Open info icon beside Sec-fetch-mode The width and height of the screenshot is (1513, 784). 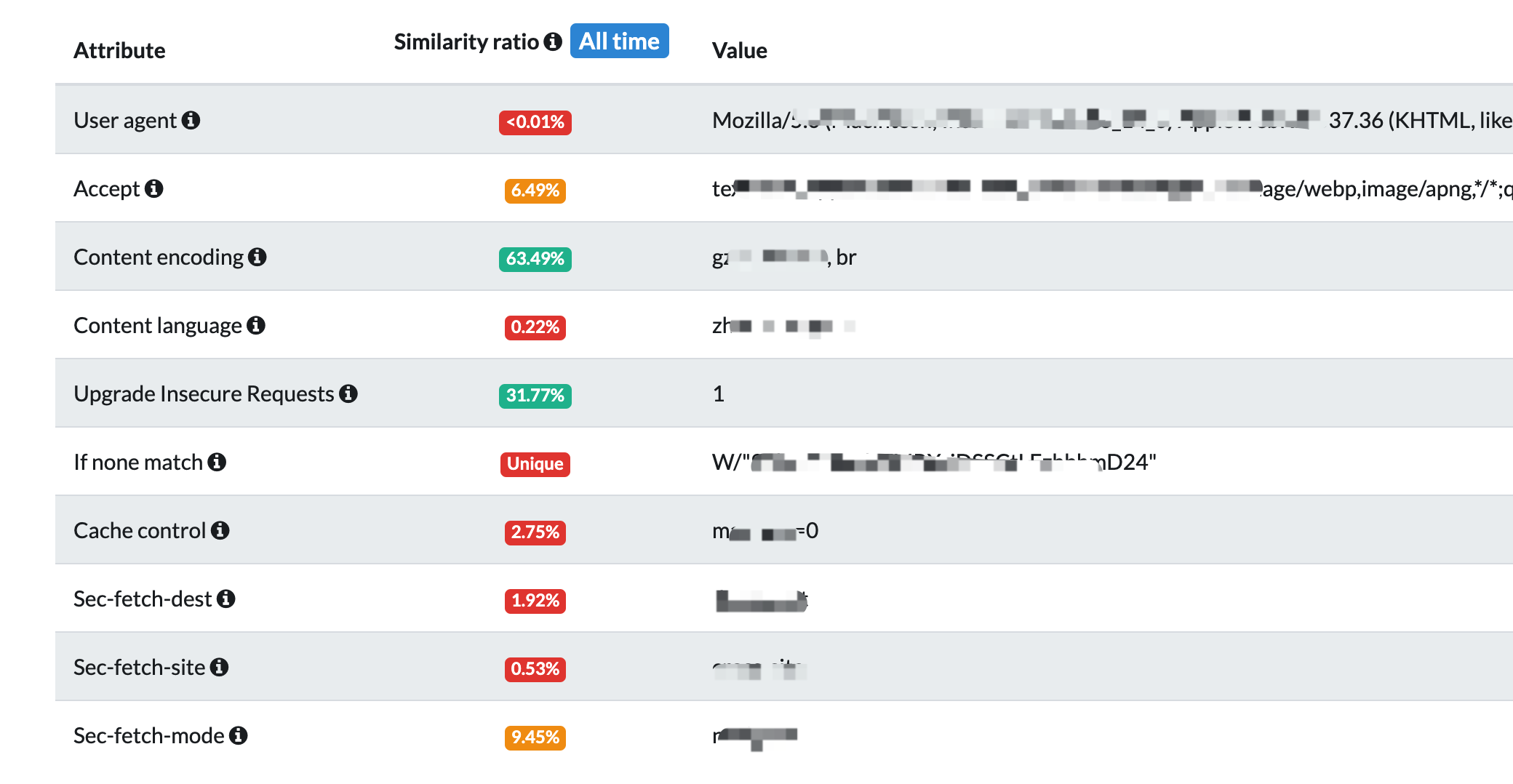(239, 735)
